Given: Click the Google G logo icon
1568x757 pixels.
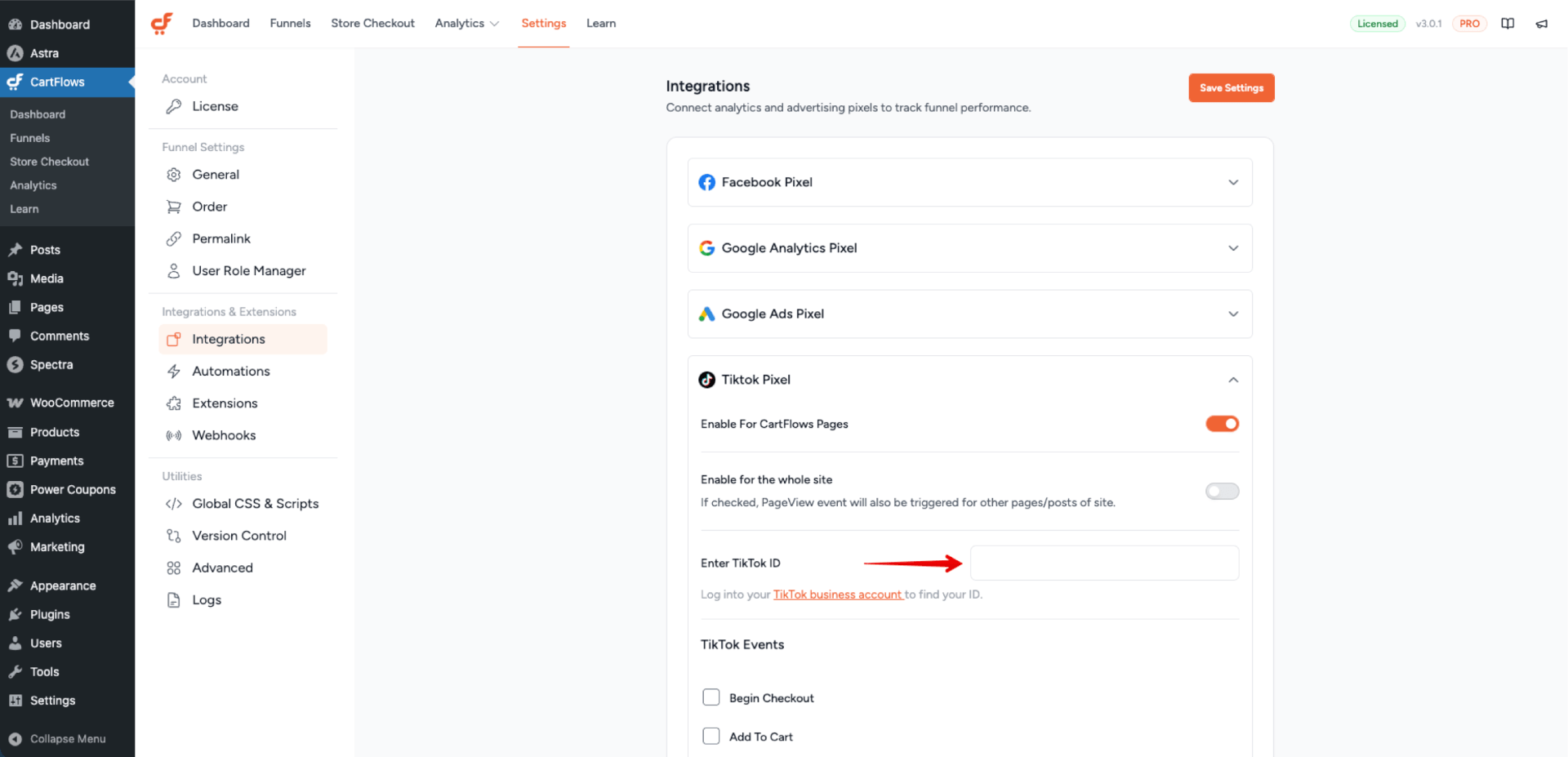Looking at the screenshot, I should click(x=706, y=248).
